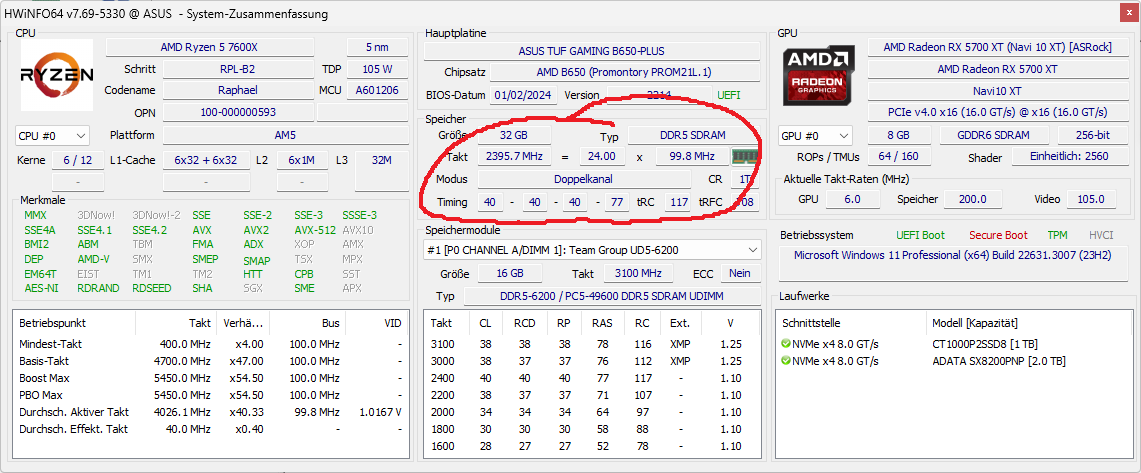Click green status icon beside ADATA SX8200PNP drive
This screenshot has height=473, width=1141.
[785, 361]
